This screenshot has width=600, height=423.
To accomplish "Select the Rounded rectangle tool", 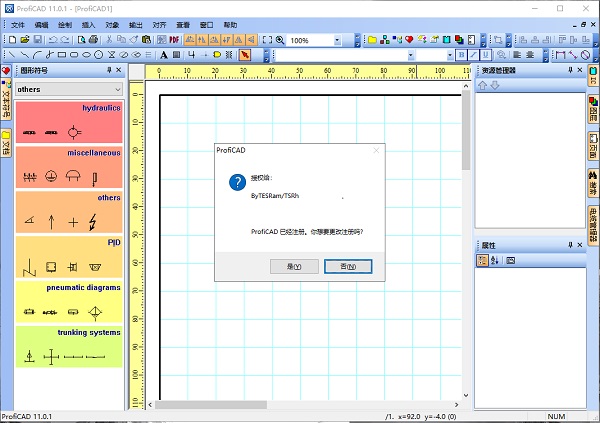I will (74, 55).
